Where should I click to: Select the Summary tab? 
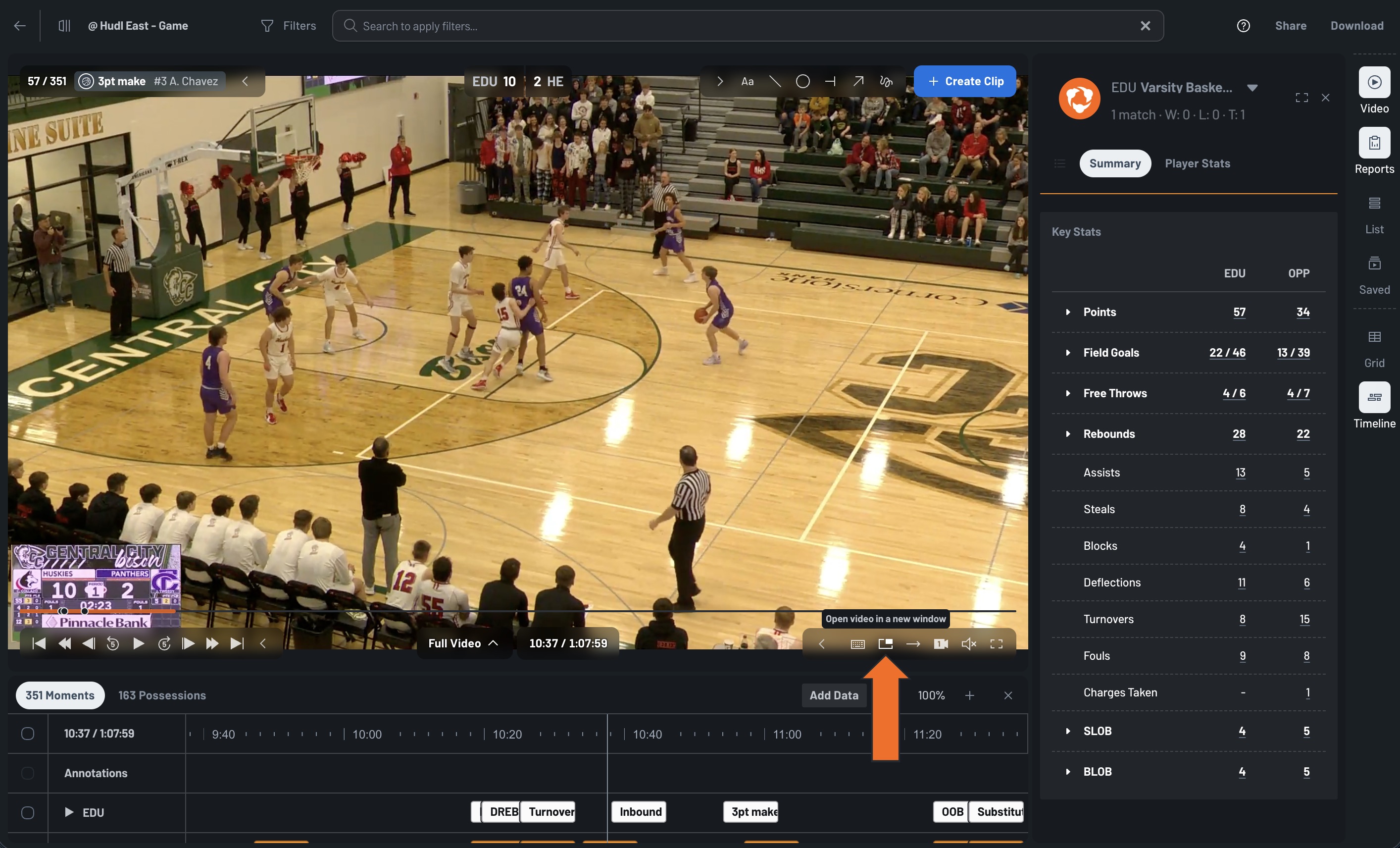1115,163
